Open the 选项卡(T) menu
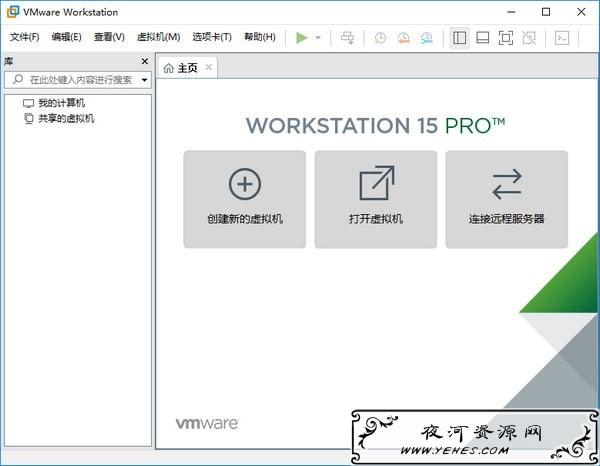This screenshot has height=466, width=600. tap(212, 37)
